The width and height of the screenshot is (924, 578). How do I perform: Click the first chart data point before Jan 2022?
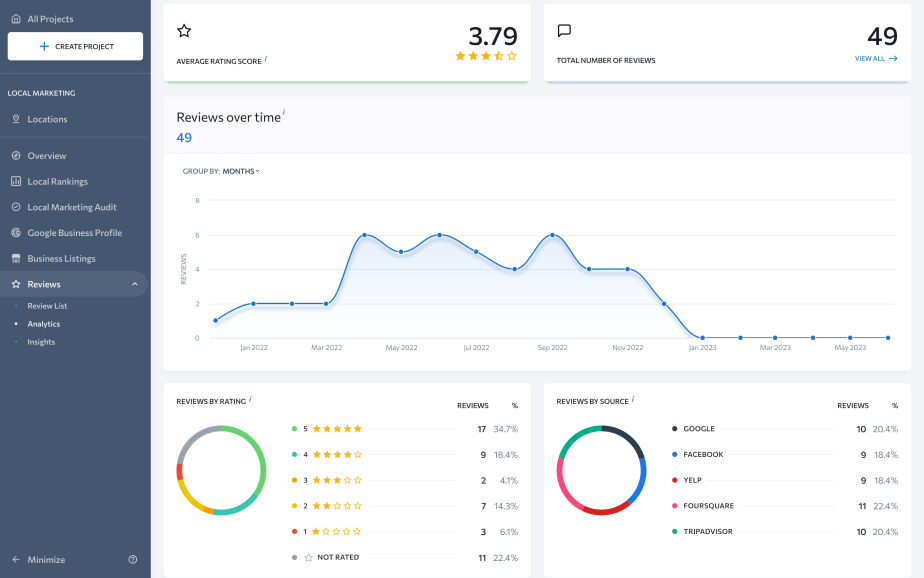click(x=216, y=321)
